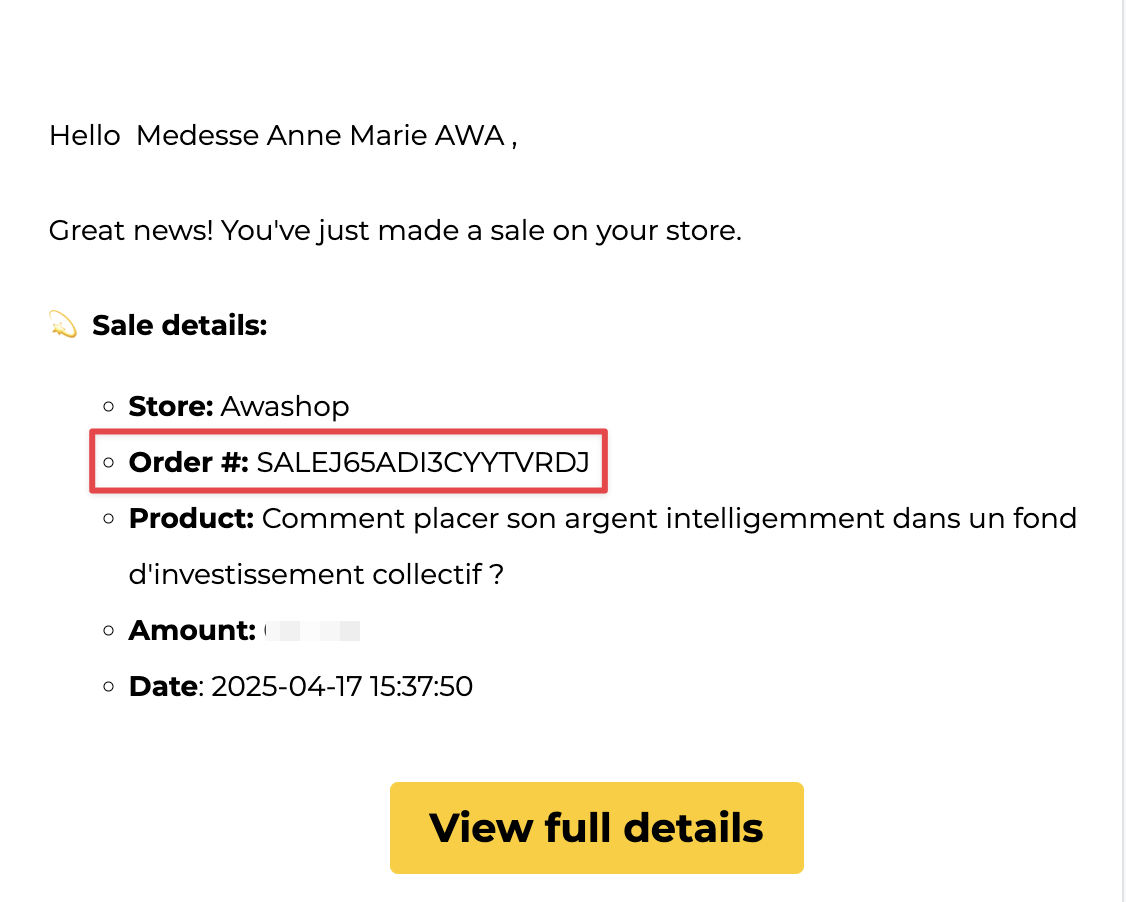This screenshot has width=1126, height=902.
Task: Select the date value 2025-04-17 15:37:50
Action: pyautogui.click(x=342, y=686)
